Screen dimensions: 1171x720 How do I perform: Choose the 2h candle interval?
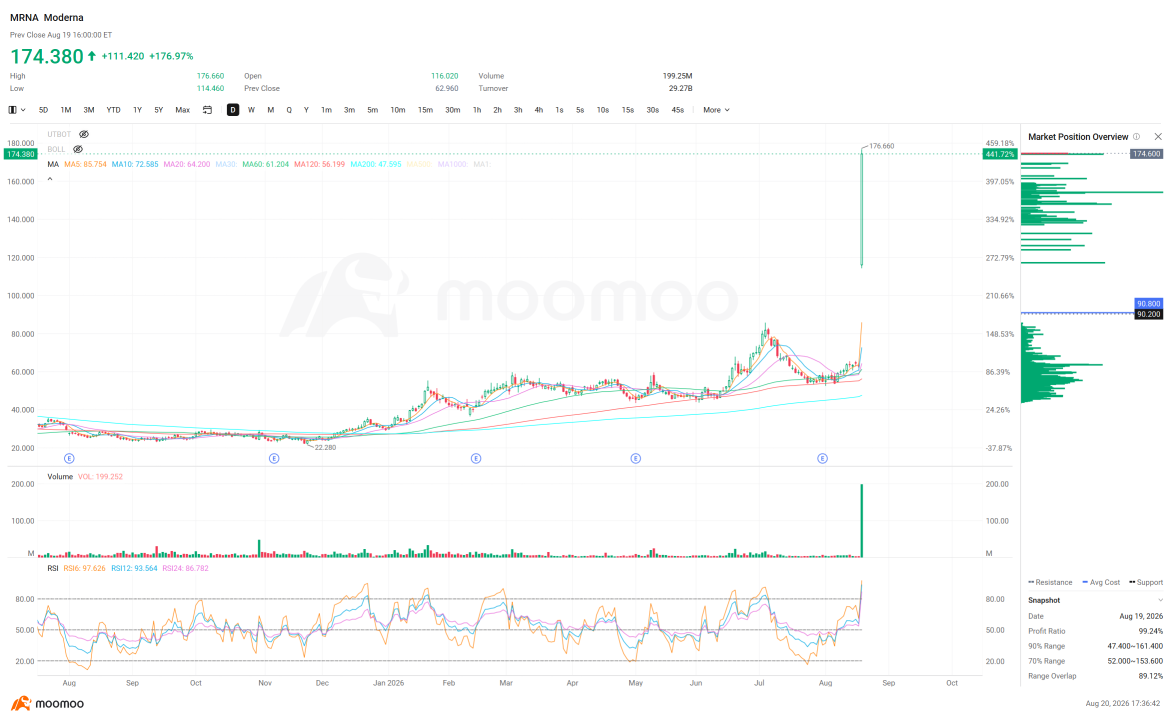pyautogui.click(x=497, y=110)
